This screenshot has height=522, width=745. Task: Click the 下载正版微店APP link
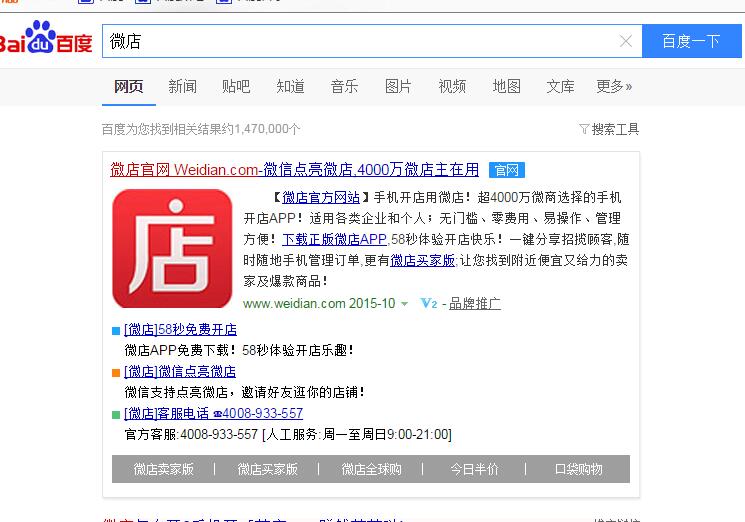coord(334,240)
